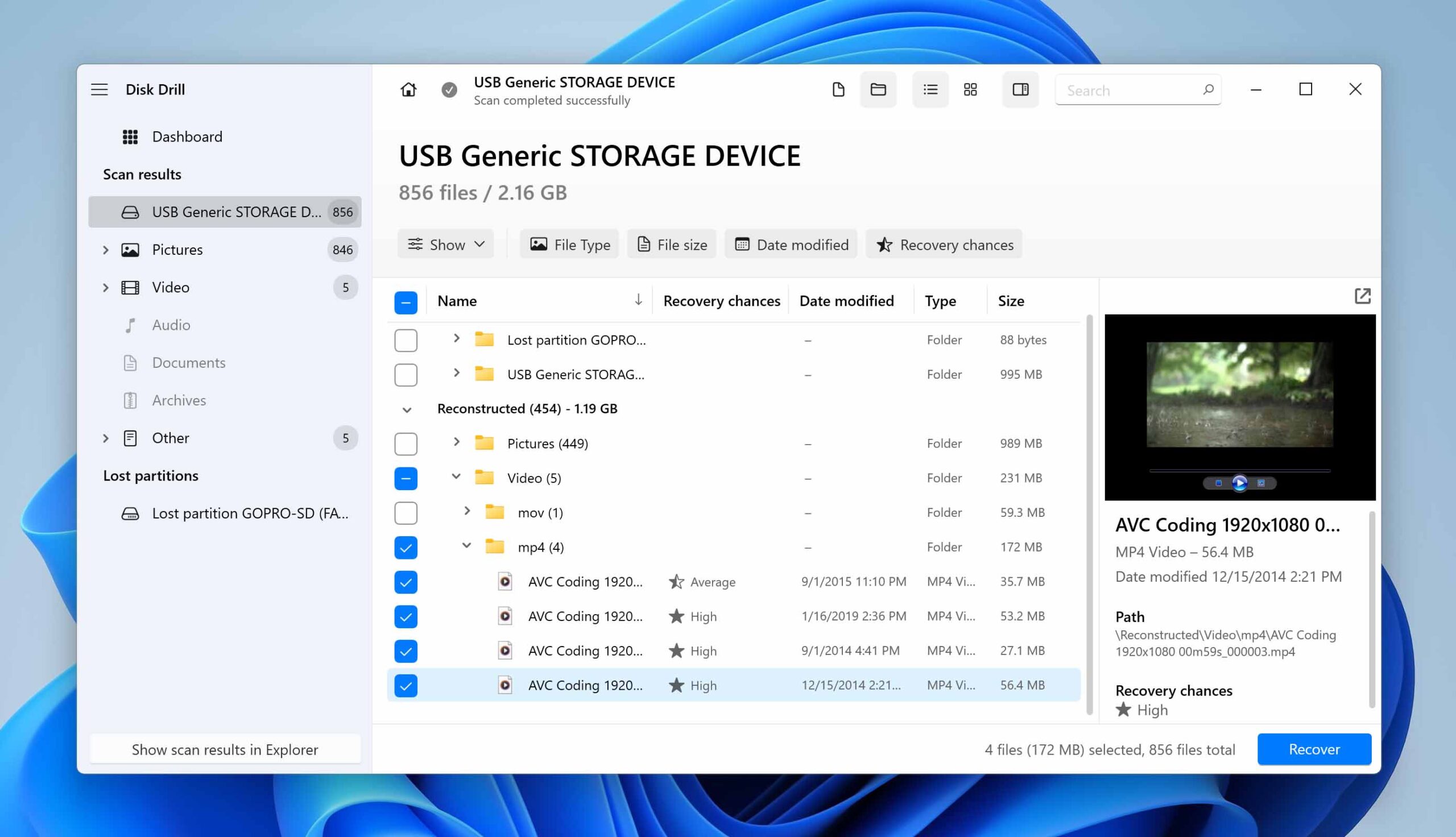
Task: Filter by Date modified
Action: (x=791, y=245)
